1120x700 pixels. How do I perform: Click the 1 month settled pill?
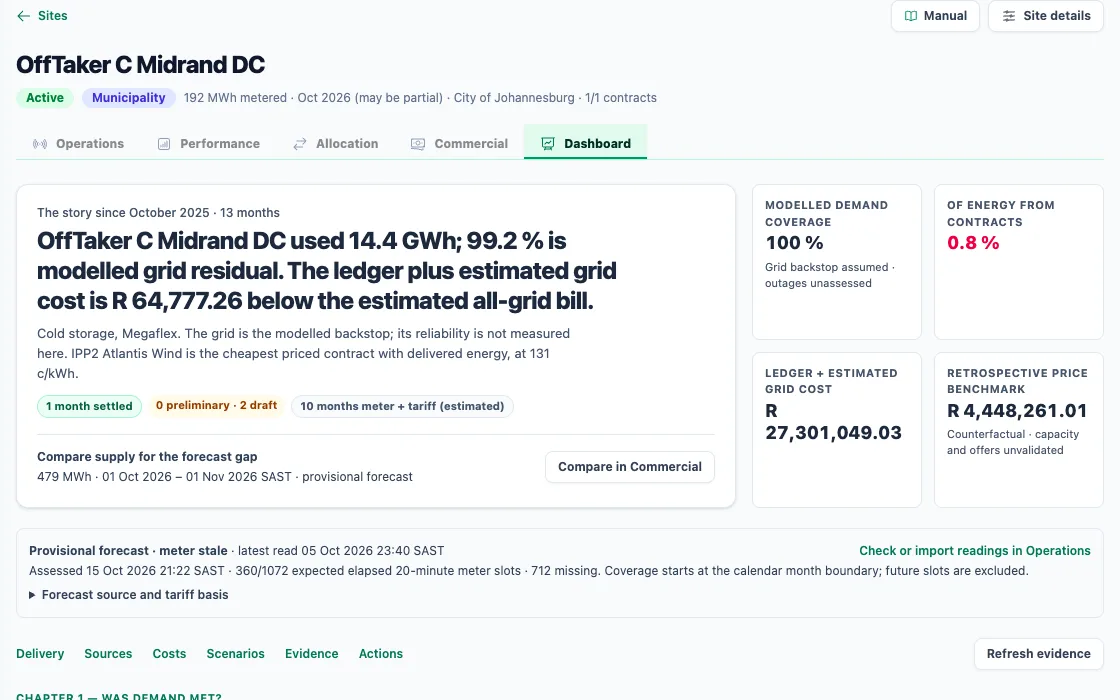point(89,406)
